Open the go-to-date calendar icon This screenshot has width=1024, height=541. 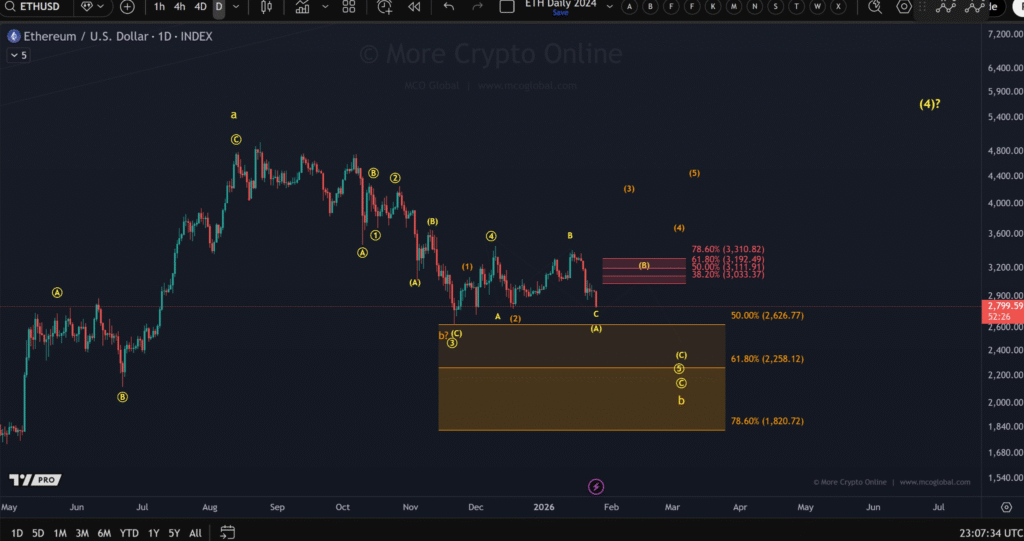pos(227,532)
